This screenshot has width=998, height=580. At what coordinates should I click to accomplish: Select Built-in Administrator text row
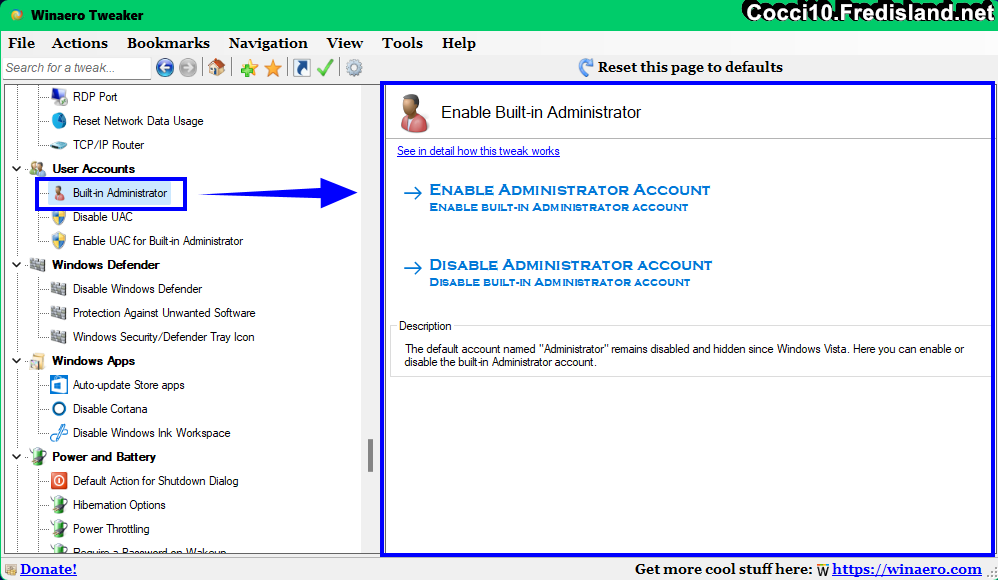120,193
